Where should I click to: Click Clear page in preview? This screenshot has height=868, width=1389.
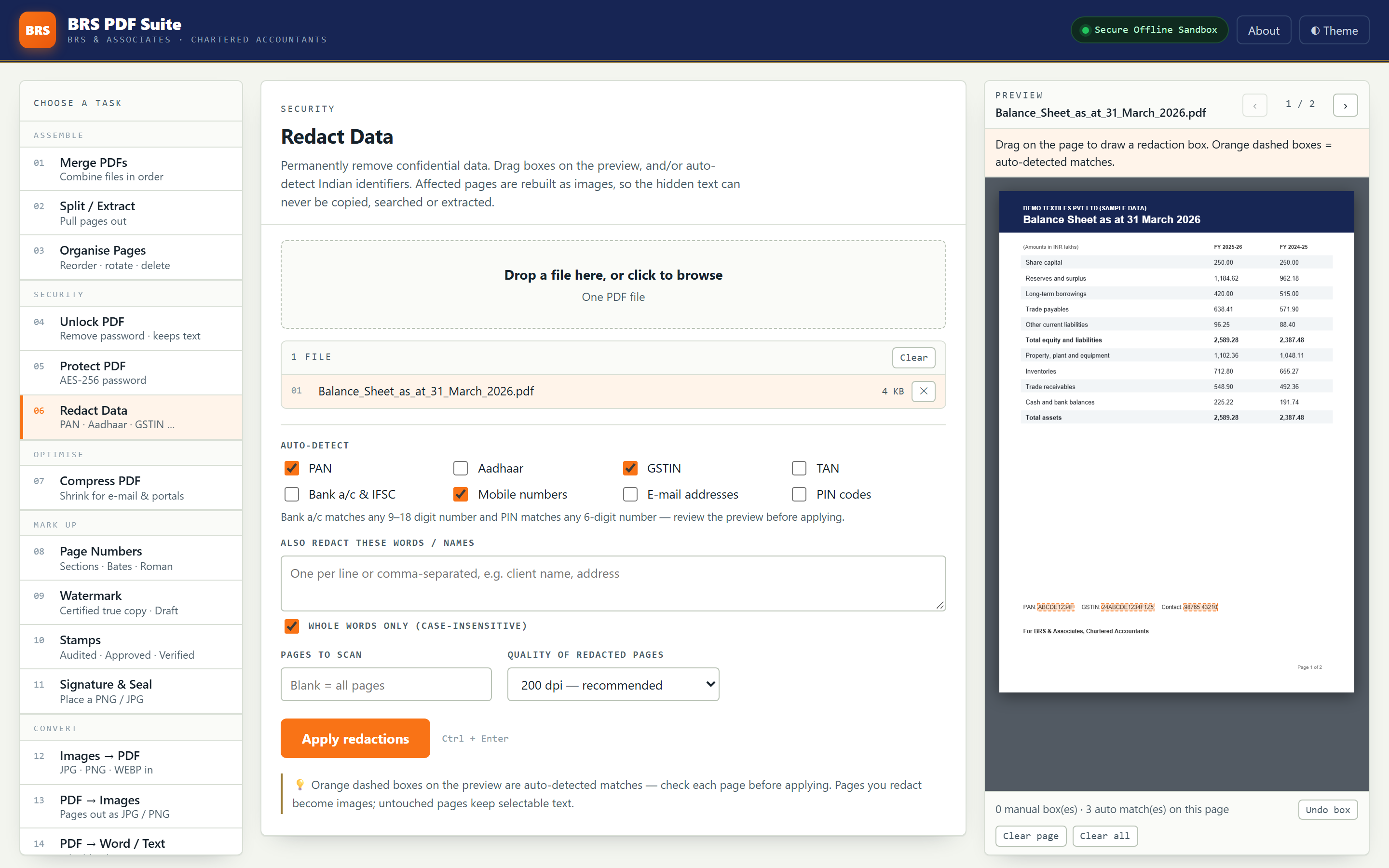[x=1030, y=836]
